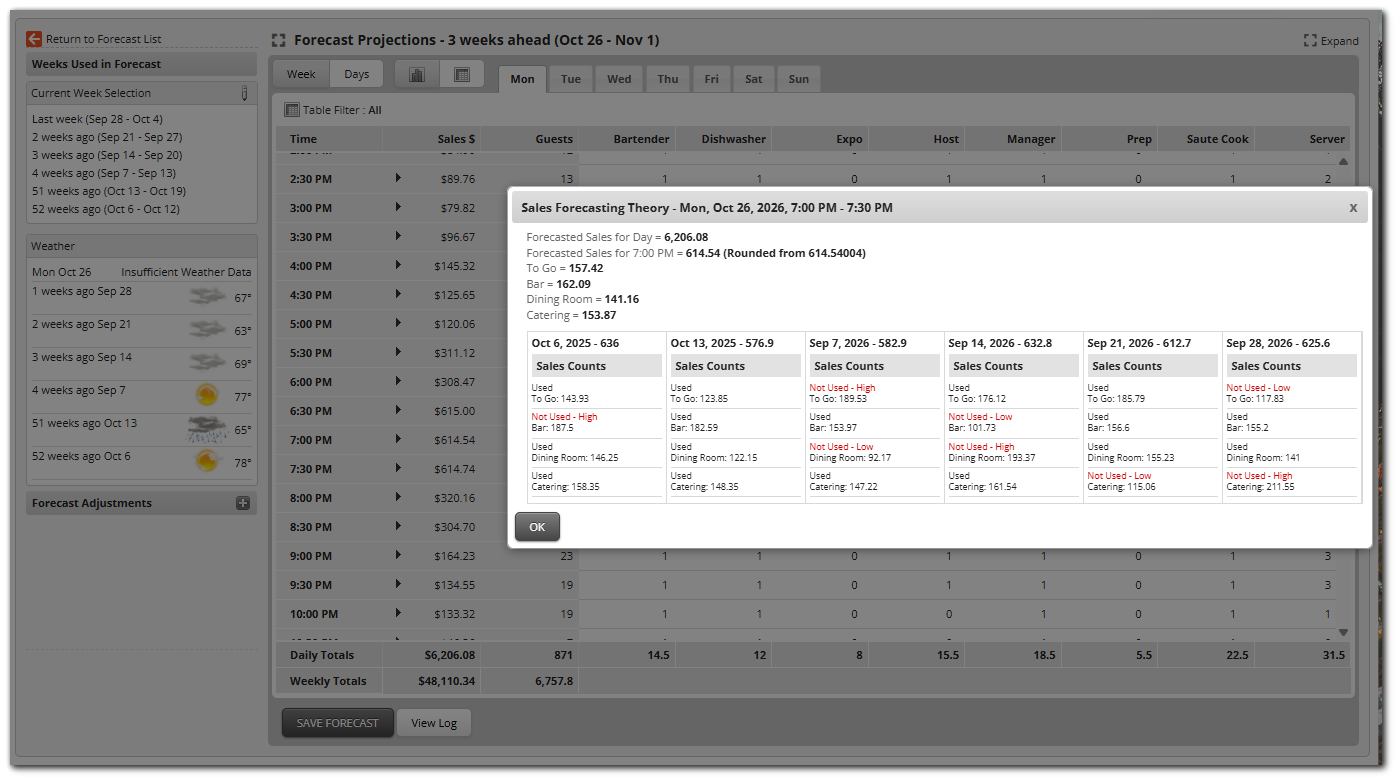Expand the 5:30 PM row arrow
This screenshot has height=783, width=1400.
click(x=398, y=352)
